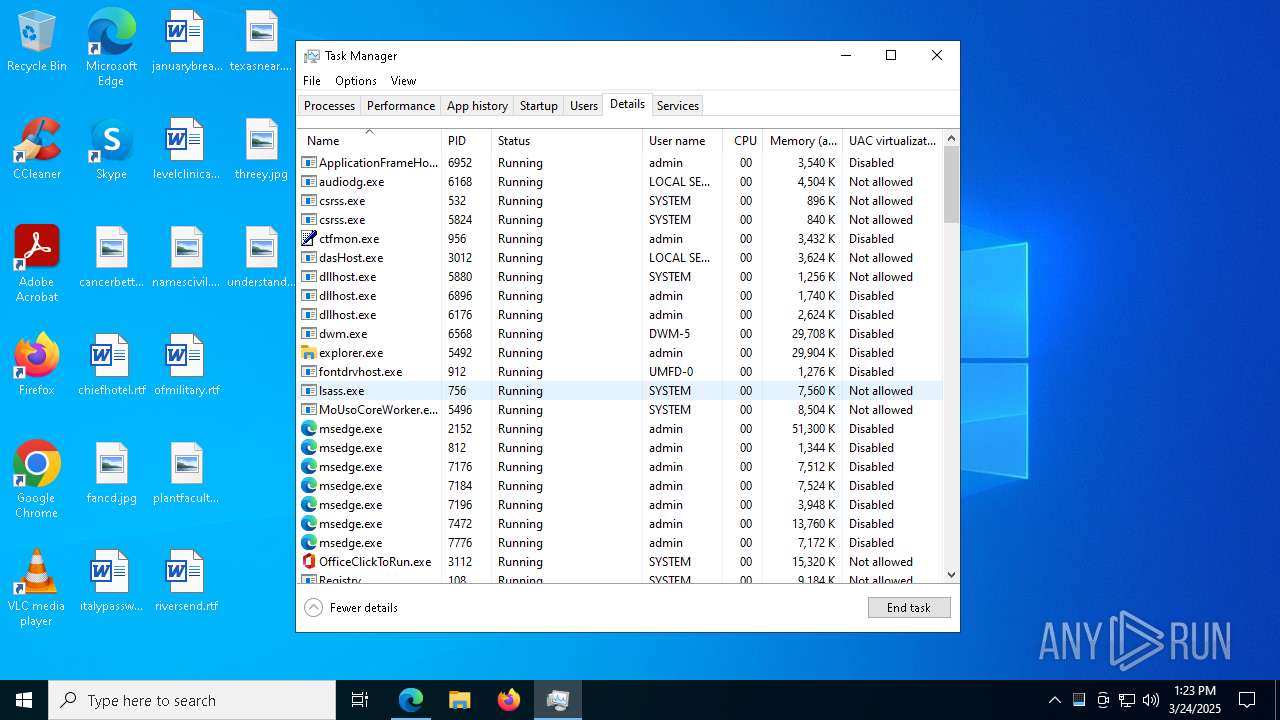This screenshot has height=720, width=1280.
Task: Launch Adobe Acrobat from the desktop
Action: click(x=37, y=264)
